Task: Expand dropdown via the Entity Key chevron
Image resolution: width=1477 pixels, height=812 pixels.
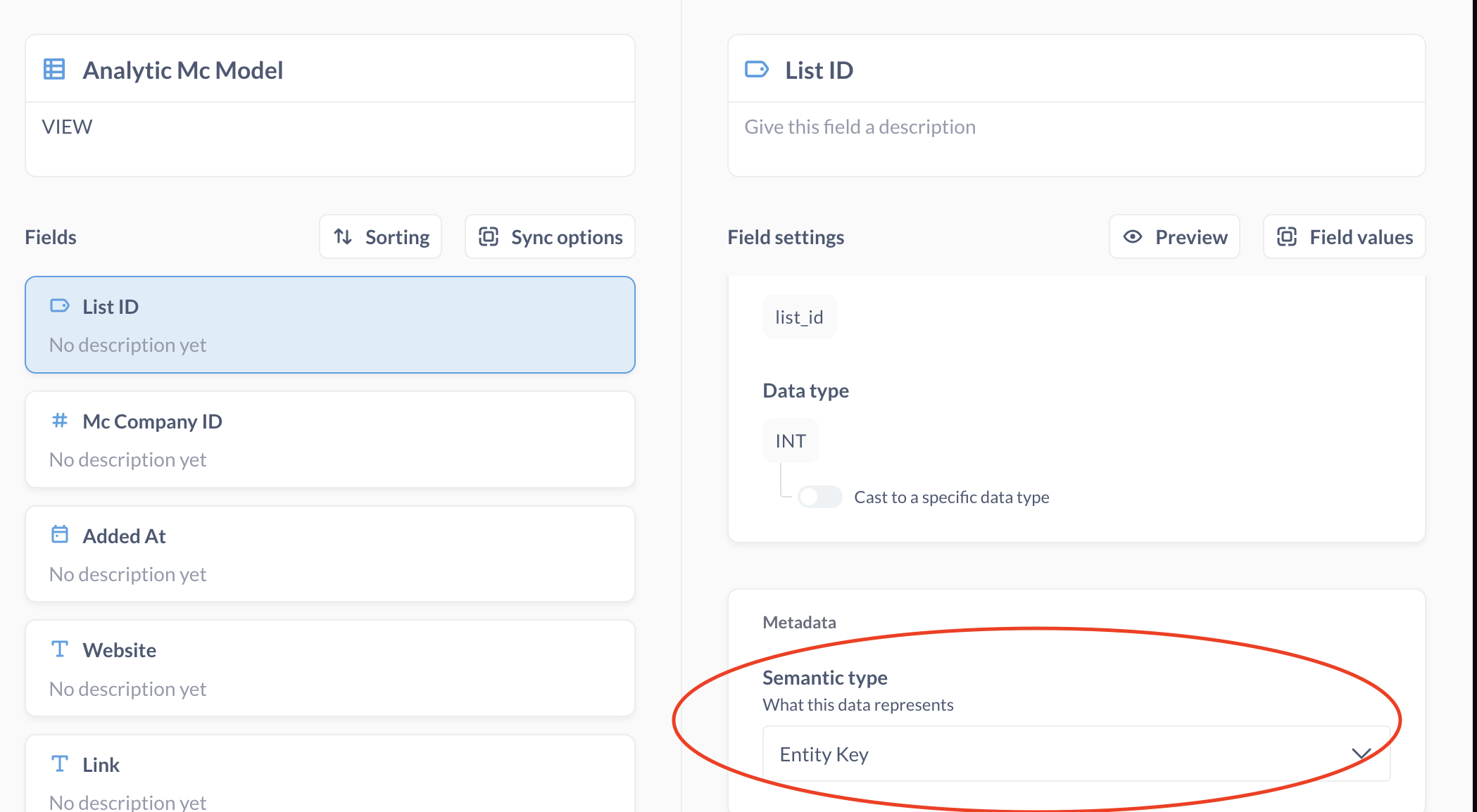Action: [1361, 754]
